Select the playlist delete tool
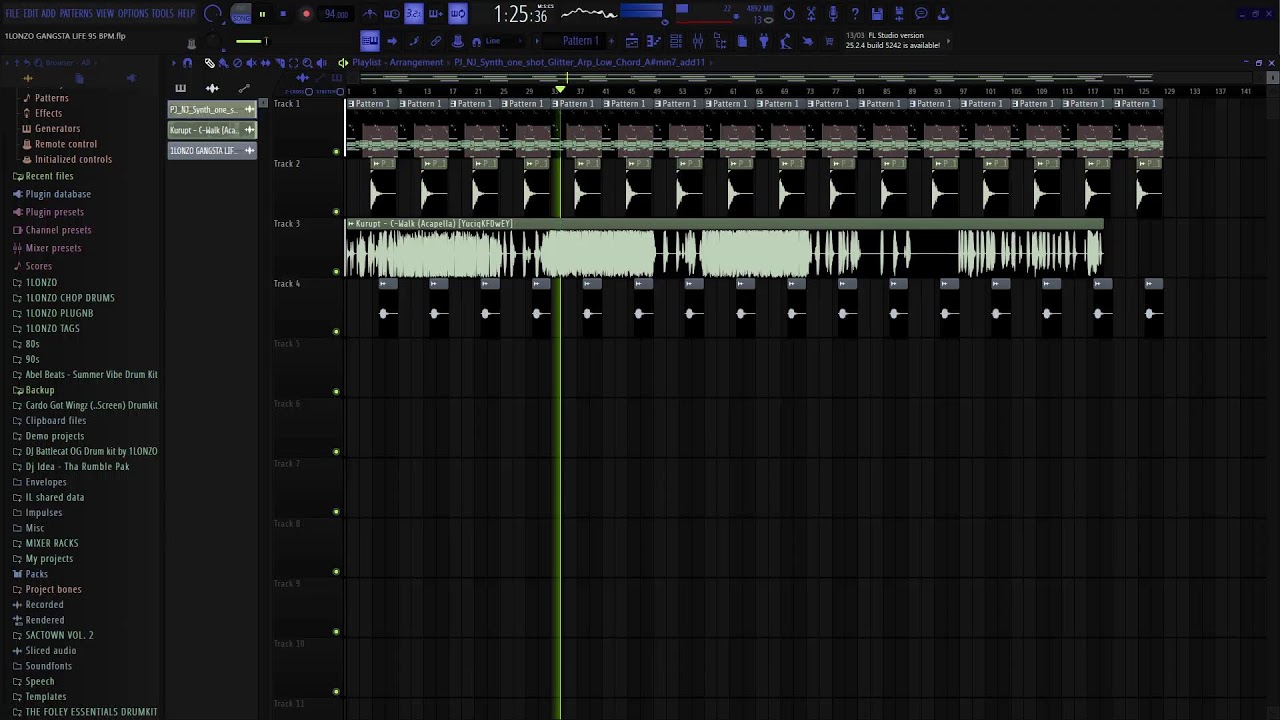 pyautogui.click(x=238, y=62)
